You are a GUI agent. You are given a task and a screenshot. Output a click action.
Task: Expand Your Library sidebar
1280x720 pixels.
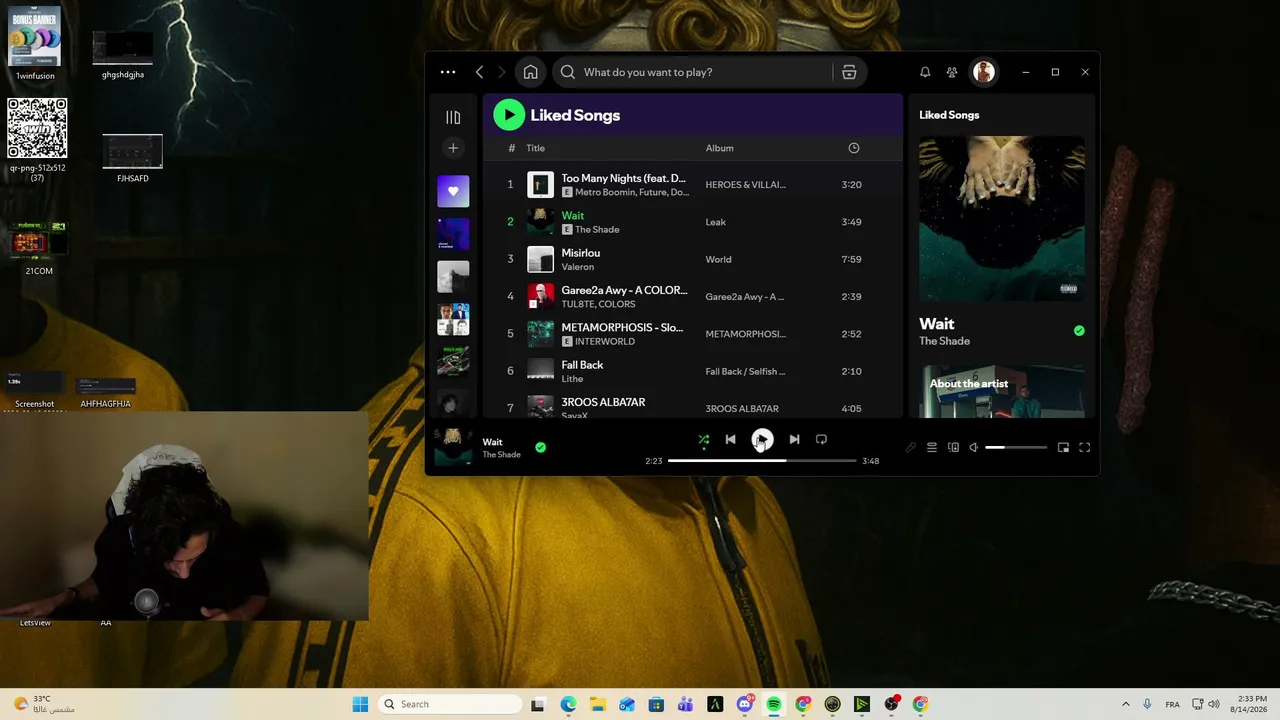453,117
